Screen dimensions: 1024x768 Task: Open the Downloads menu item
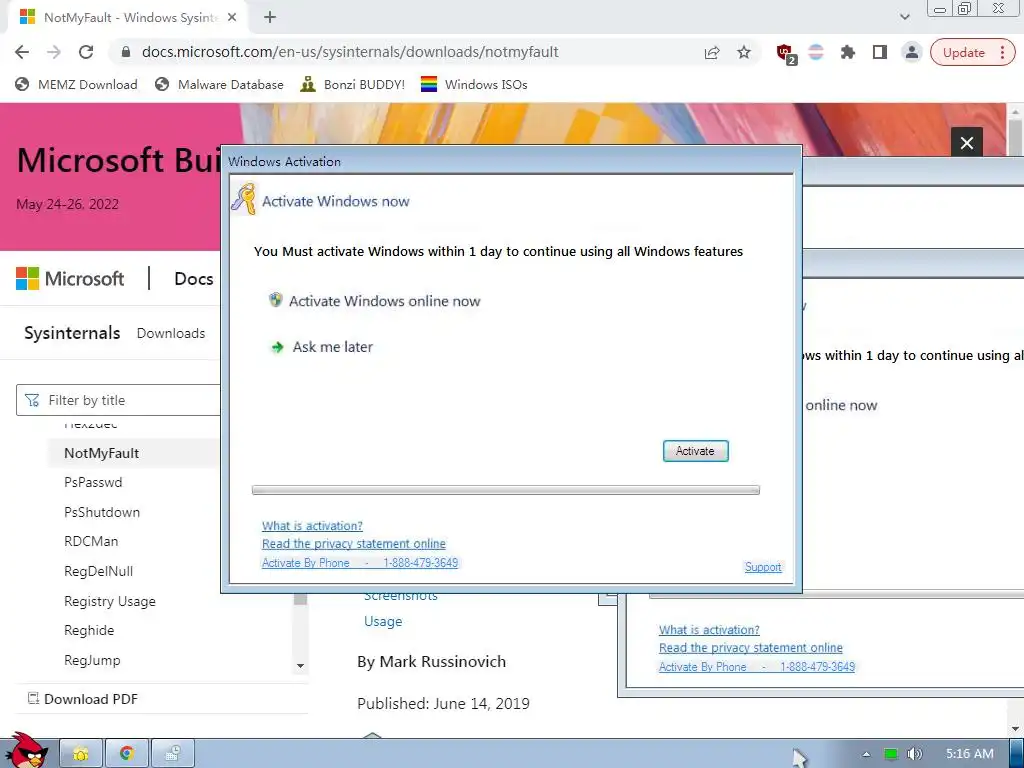click(170, 333)
